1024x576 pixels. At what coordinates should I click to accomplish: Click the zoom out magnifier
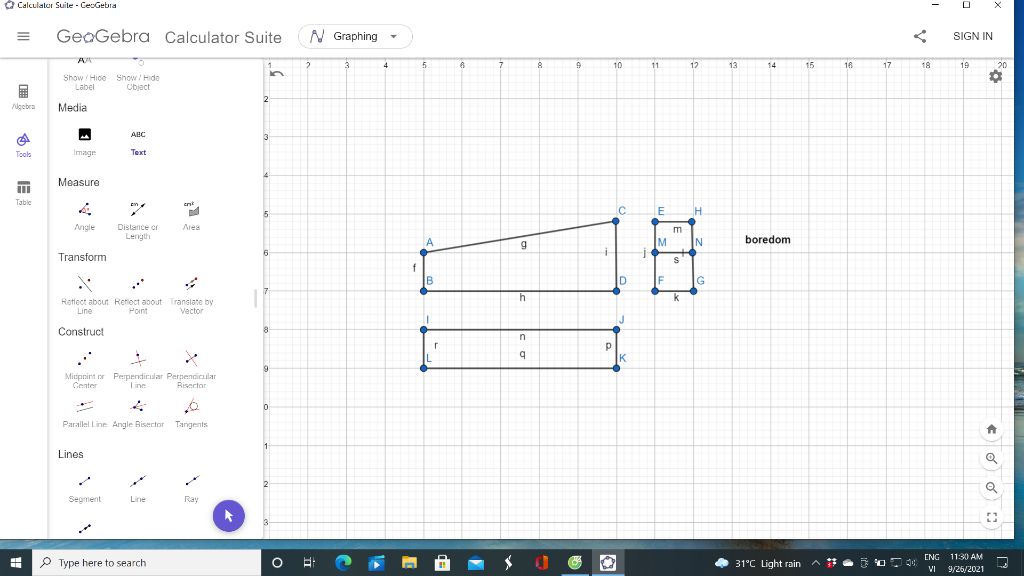pos(991,488)
